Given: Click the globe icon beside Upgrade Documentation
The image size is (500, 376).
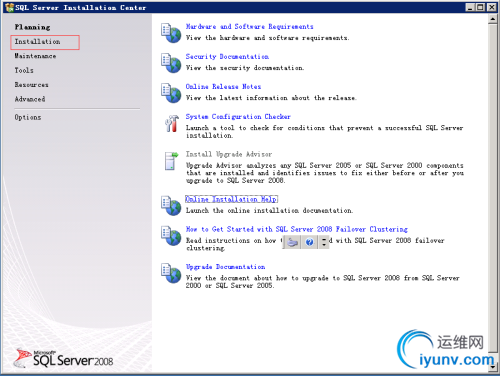Looking at the screenshot, I should [171, 273].
